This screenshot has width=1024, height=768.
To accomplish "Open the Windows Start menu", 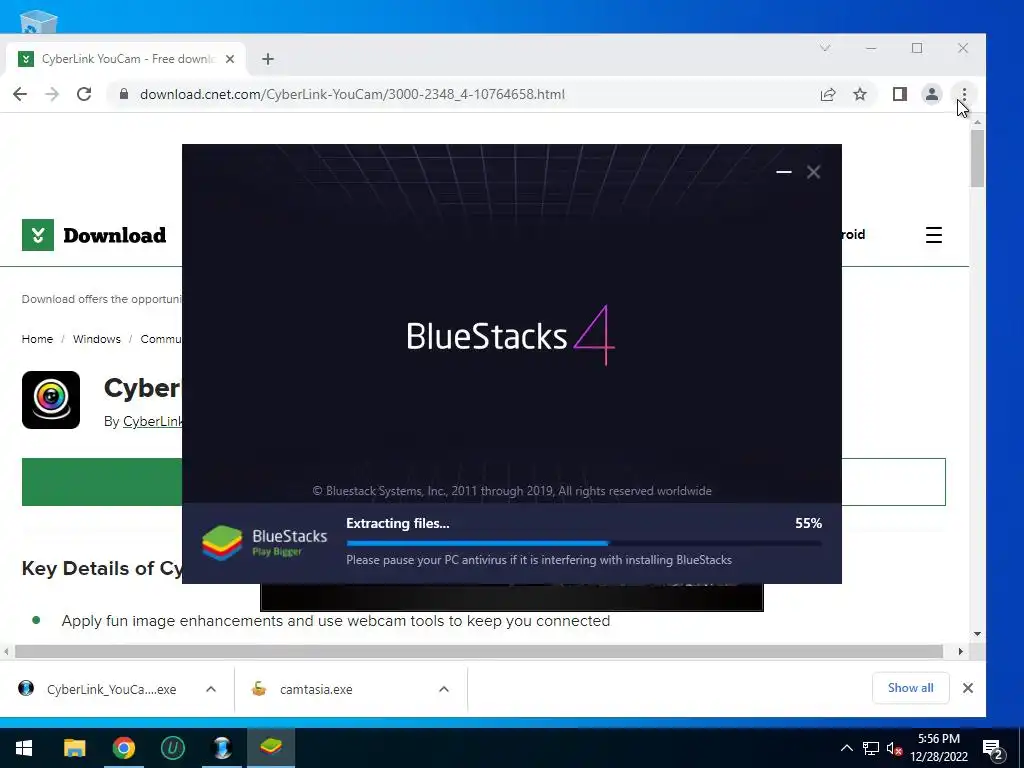I will pyautogui.click(x=24, y=748).
